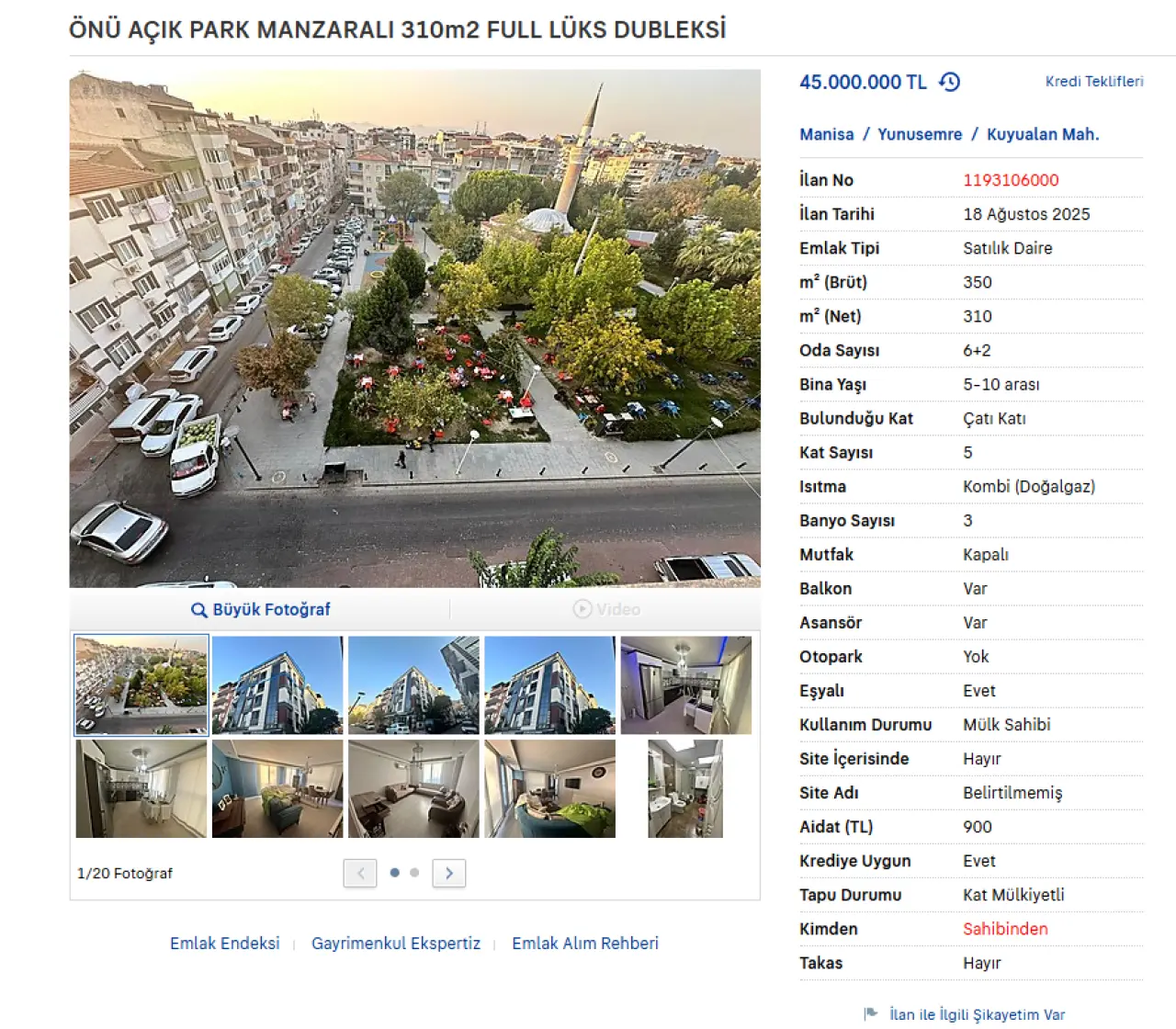Click the magnifier icon beside Büyük Fotoğraf
The height and width of the screenshot is (1029, 1176).
click(198, 610)
